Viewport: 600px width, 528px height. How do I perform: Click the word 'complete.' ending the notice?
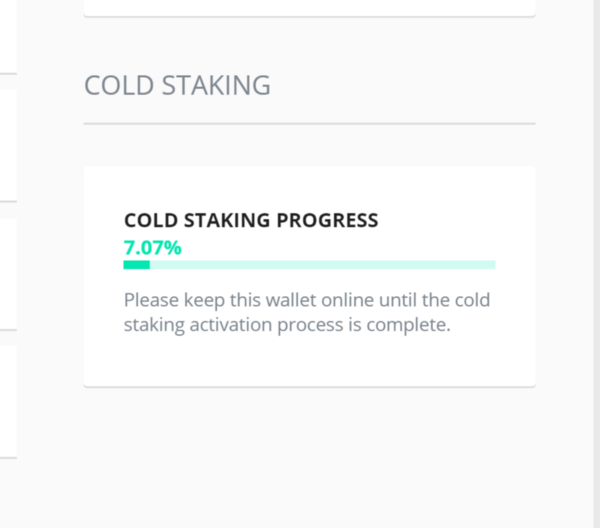point(408,325)
